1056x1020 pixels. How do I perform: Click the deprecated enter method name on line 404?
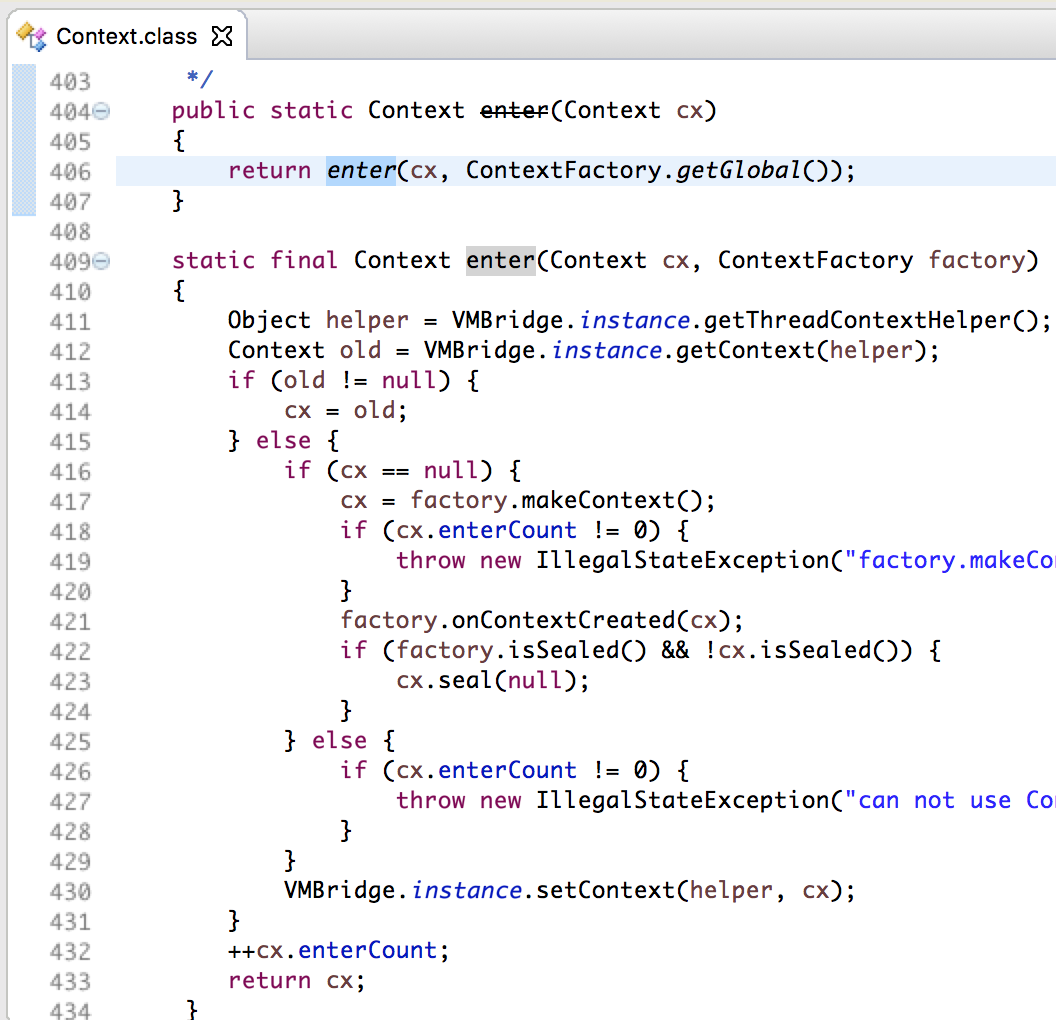pos(515,110)
